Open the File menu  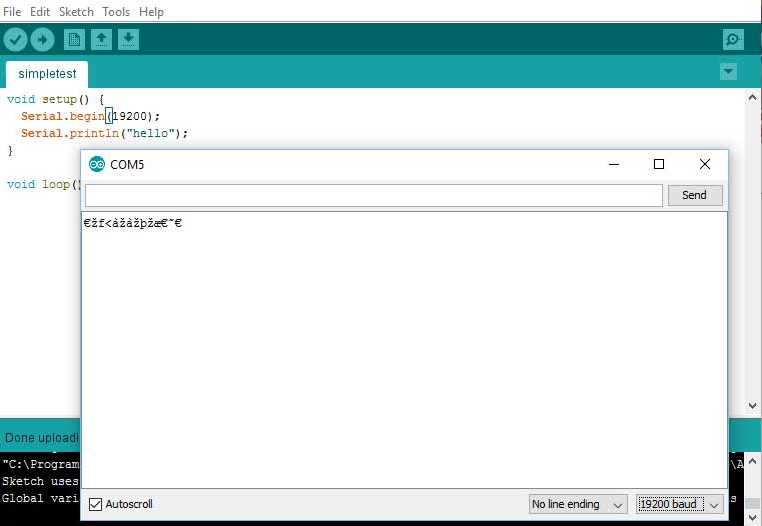point(12,12)
